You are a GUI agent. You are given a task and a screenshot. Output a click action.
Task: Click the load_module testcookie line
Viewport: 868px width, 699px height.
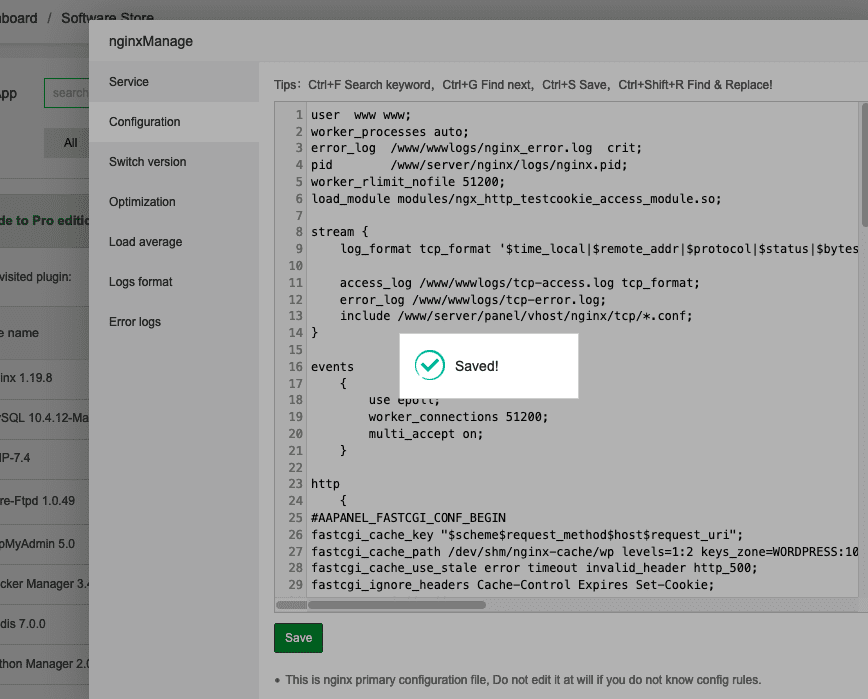[515, 198]
